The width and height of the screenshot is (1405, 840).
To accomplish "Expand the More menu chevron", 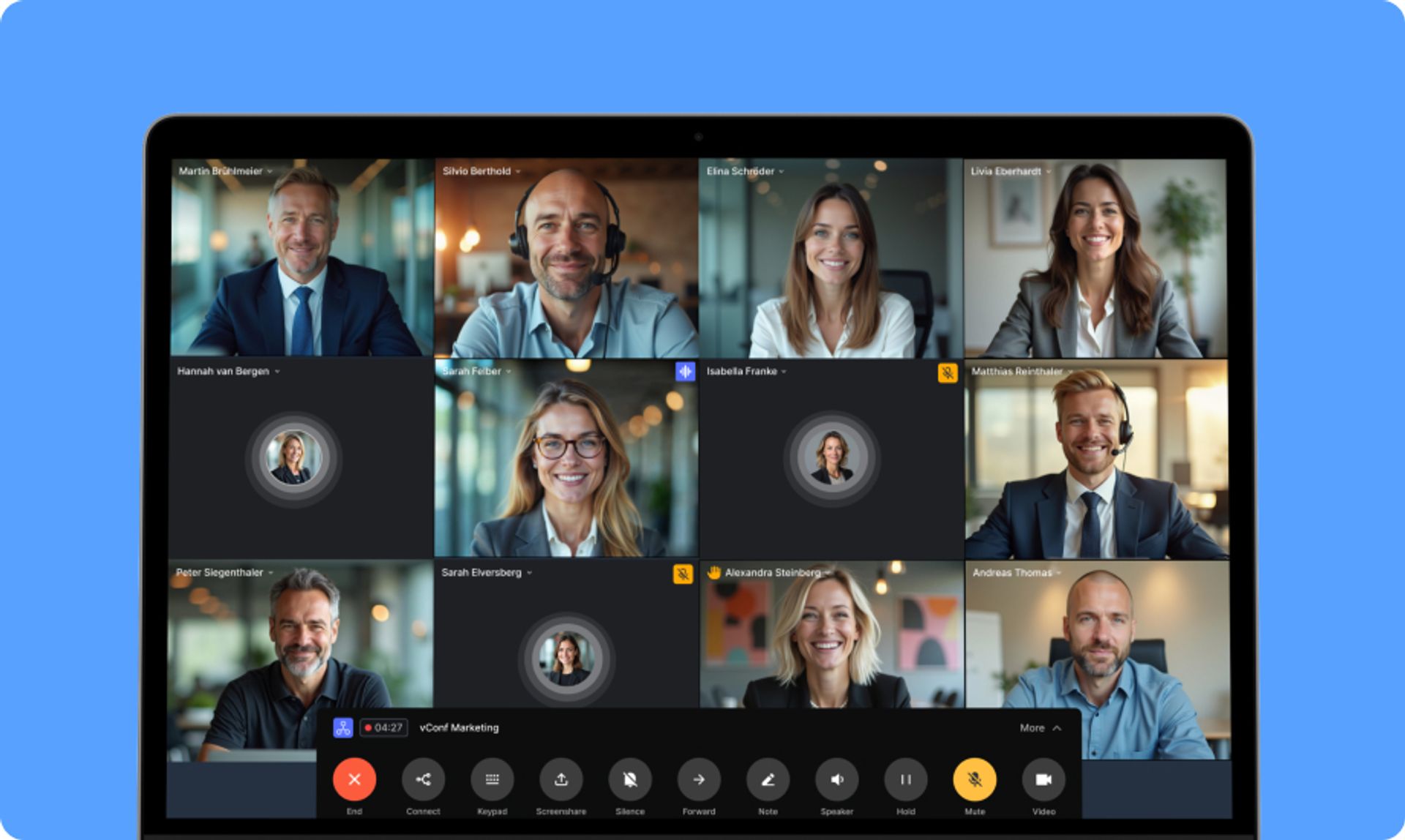I will click(x=1057, y=728).
